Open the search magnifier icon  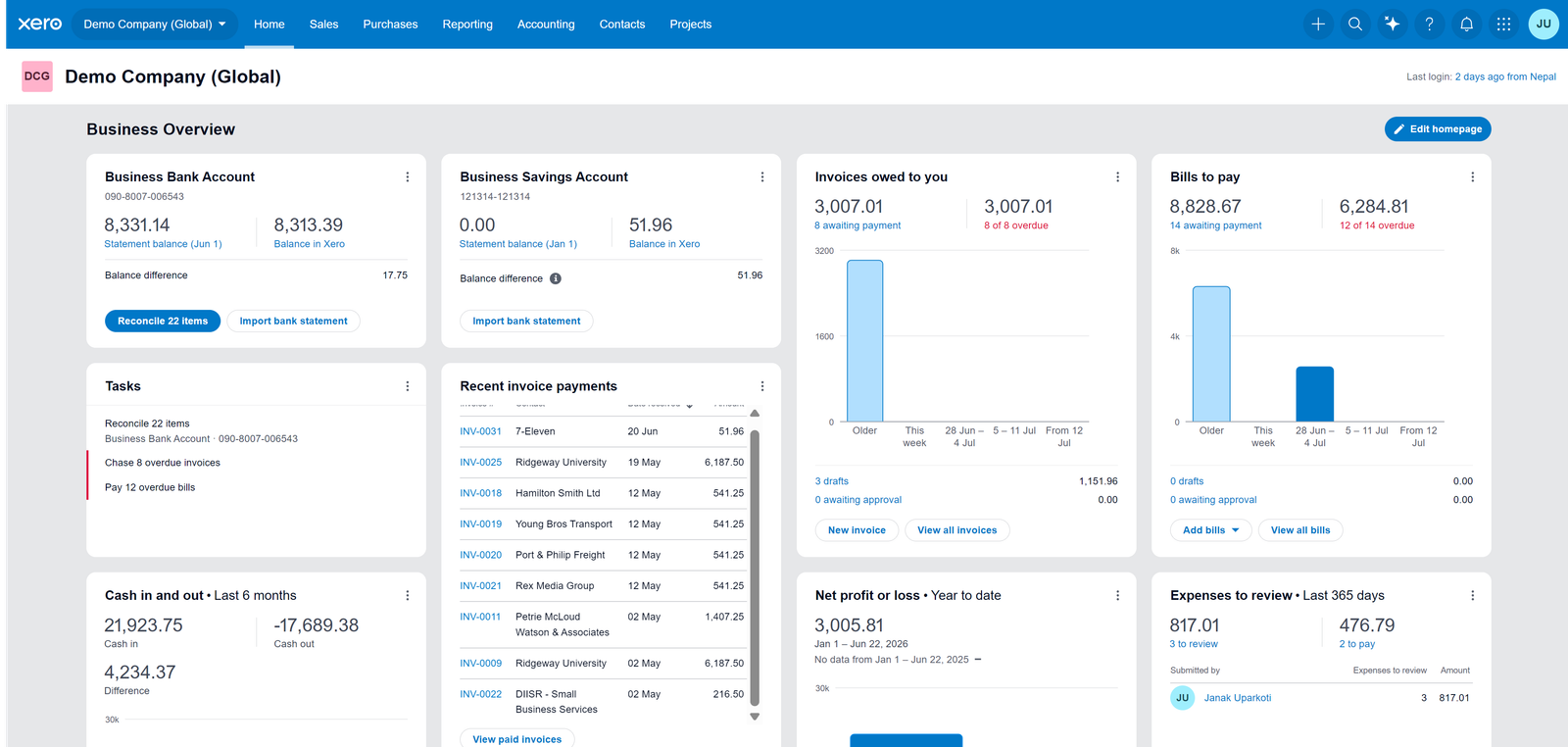(x=1355, y=25)
